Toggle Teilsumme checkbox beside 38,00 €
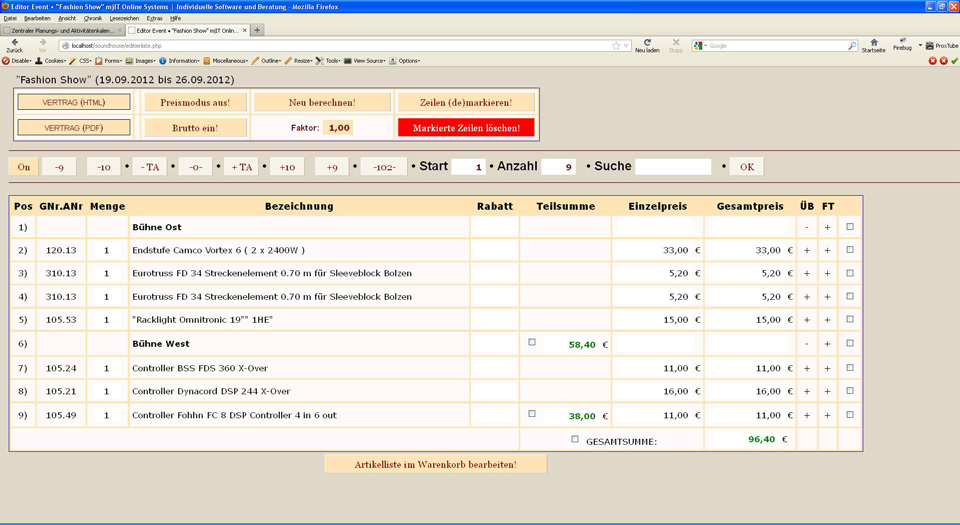This screenshot has height=525, width=960. point(532,414)
